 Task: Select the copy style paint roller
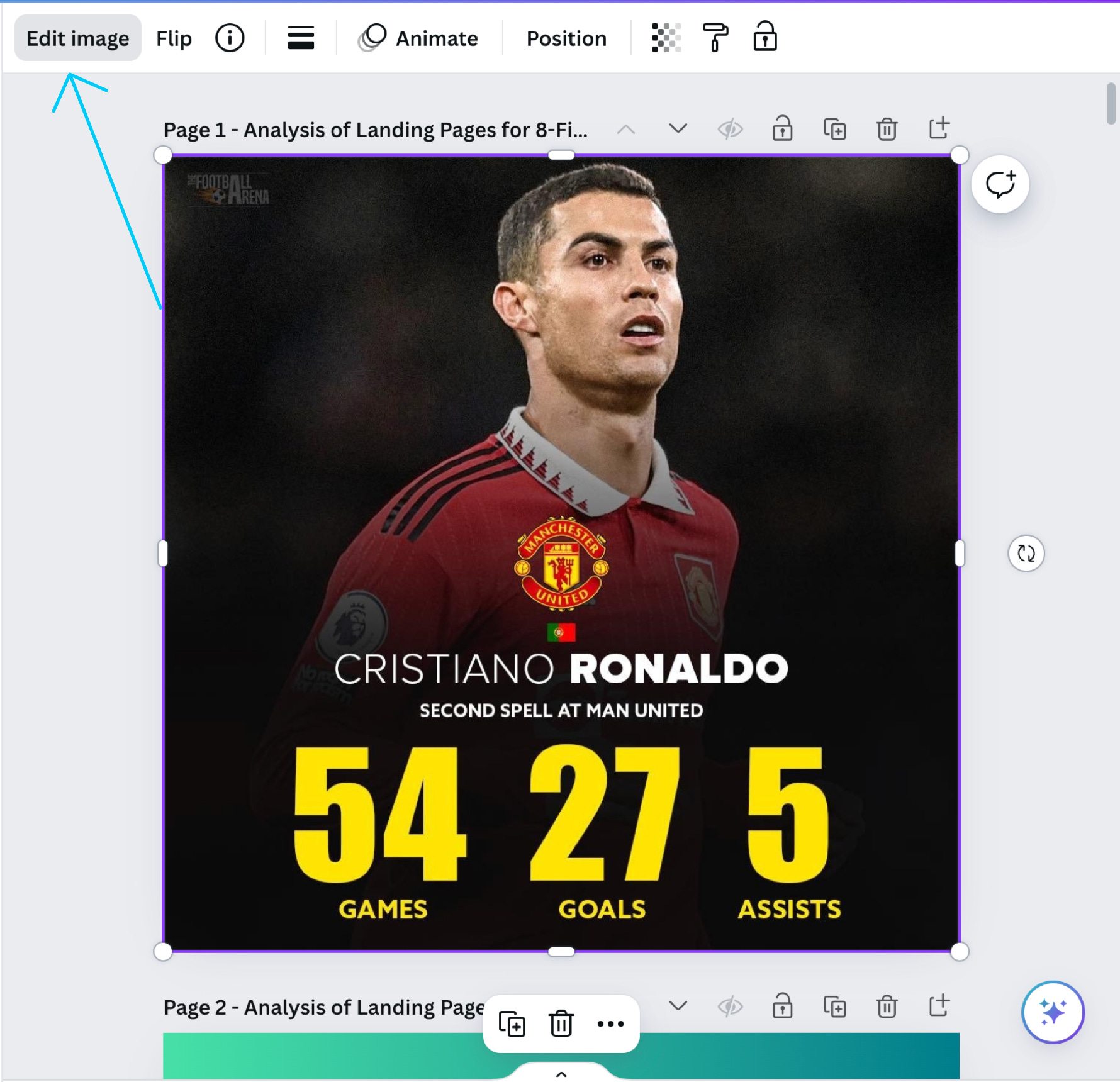715,38
